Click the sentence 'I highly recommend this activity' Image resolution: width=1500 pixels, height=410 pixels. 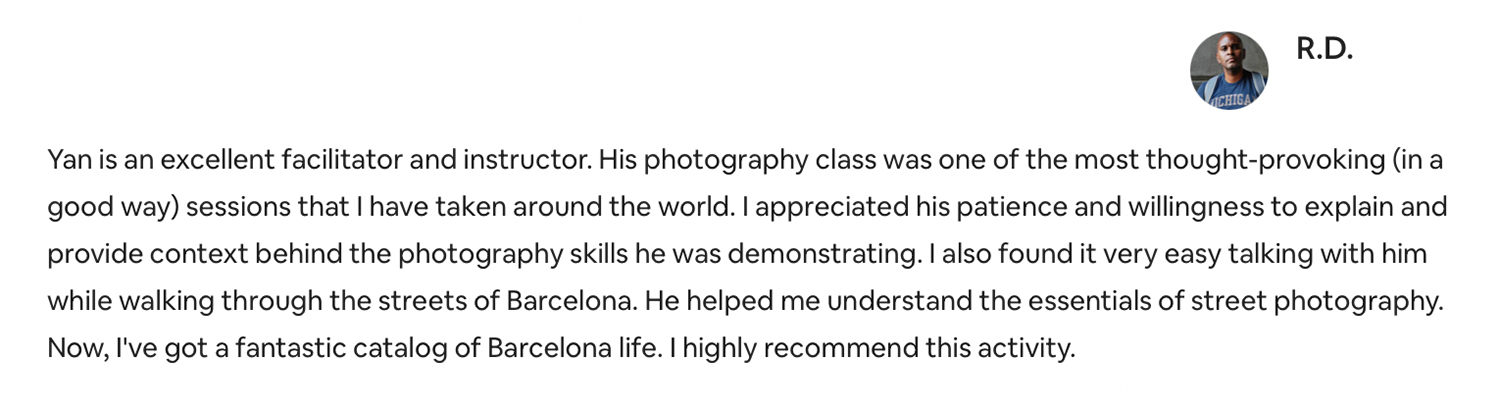tap(872, 349)
